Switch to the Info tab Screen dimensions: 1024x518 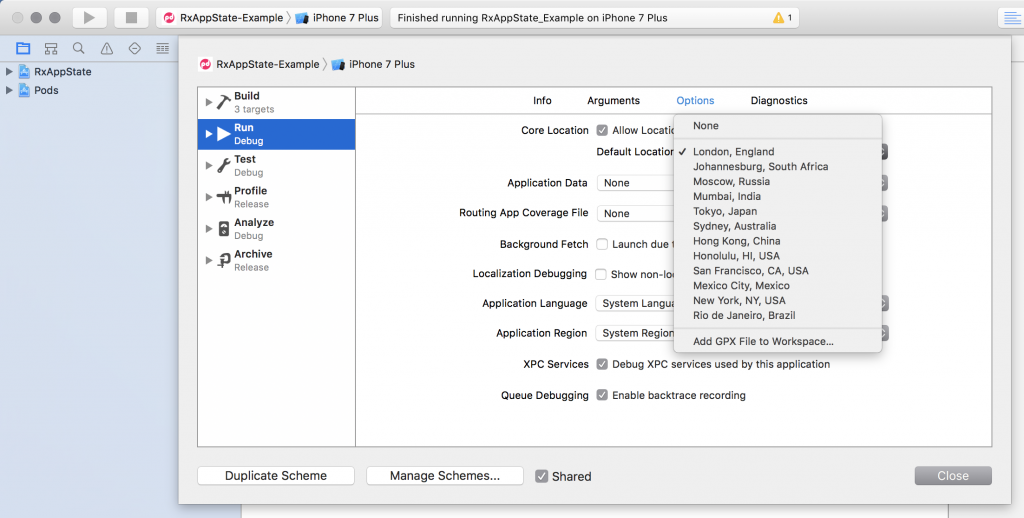[x=542, y=101]
